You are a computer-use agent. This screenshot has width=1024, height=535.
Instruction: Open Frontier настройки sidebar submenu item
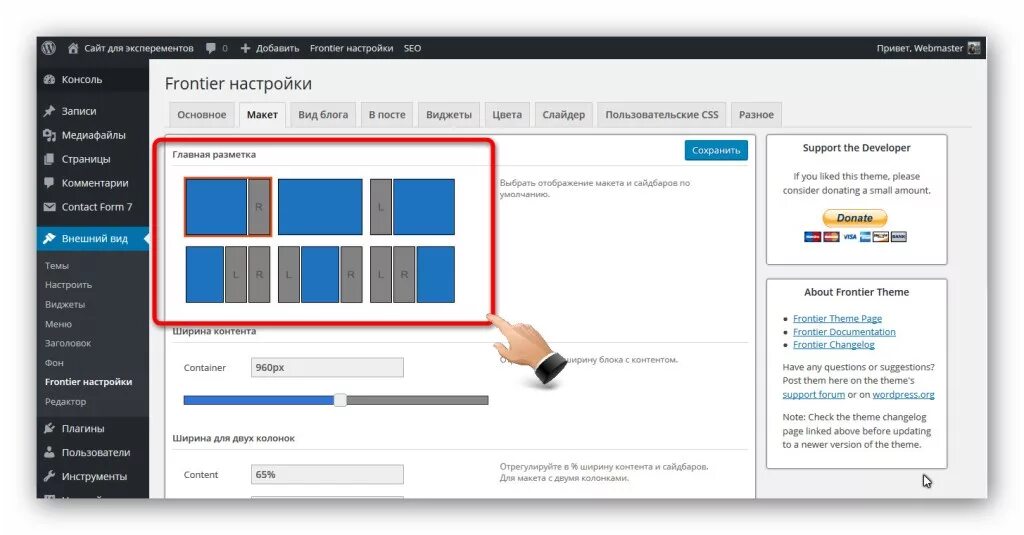[x=88, y=381]
